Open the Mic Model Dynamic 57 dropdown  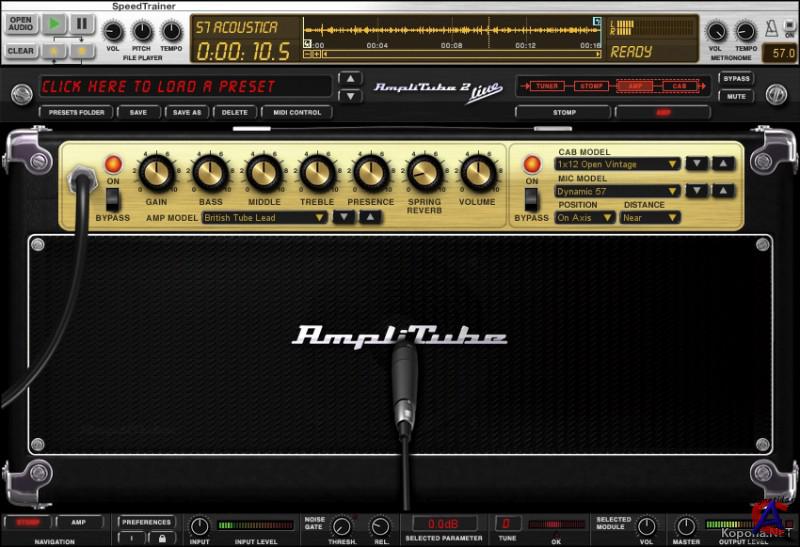618,191
